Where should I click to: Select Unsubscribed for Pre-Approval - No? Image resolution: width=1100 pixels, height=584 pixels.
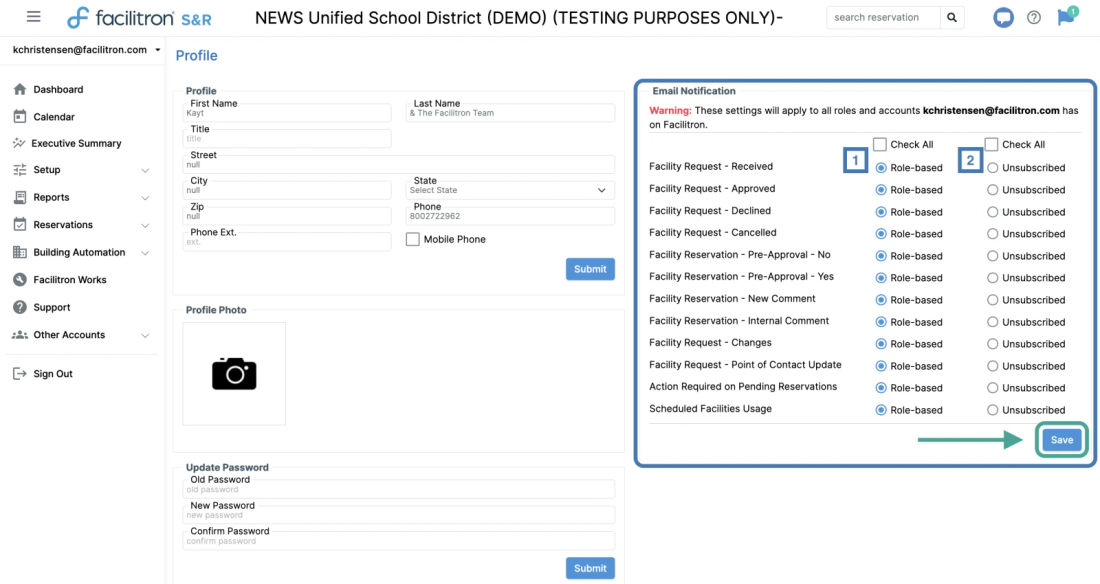993,256
